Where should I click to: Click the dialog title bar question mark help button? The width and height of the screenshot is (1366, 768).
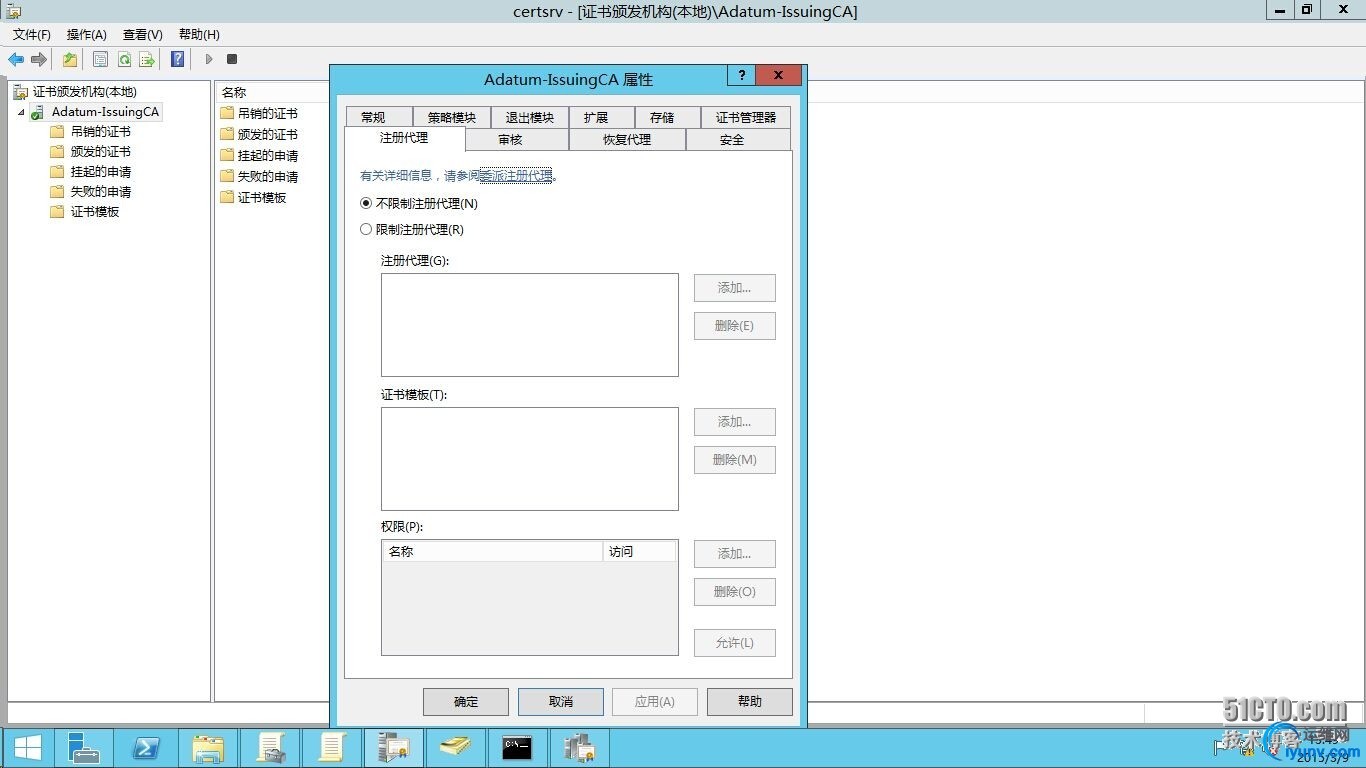[x=741, y=75]
